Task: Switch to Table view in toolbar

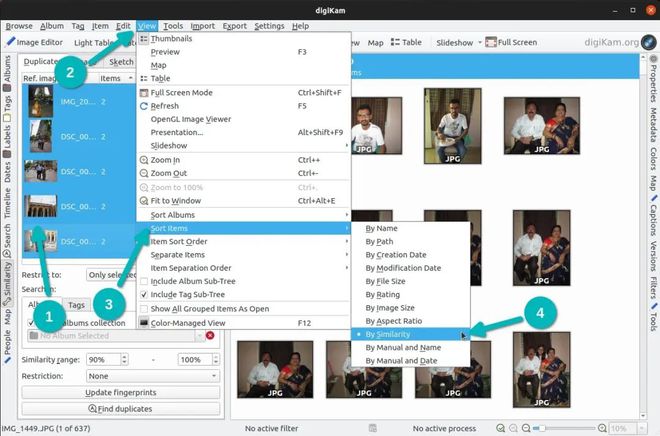Action: pyautogui.click(x=406, y=42)
